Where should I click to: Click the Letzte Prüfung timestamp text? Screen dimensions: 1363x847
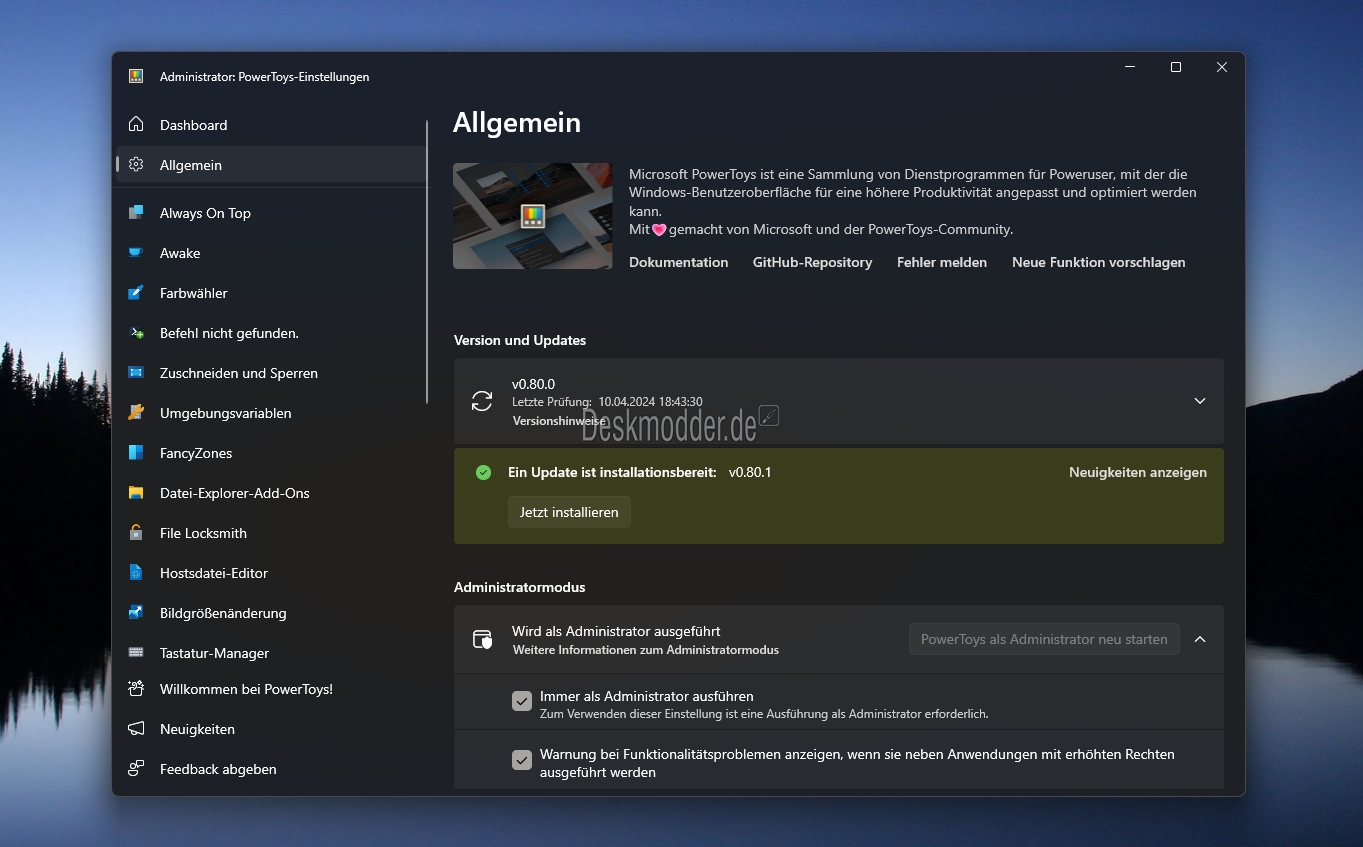pos(607,402)
